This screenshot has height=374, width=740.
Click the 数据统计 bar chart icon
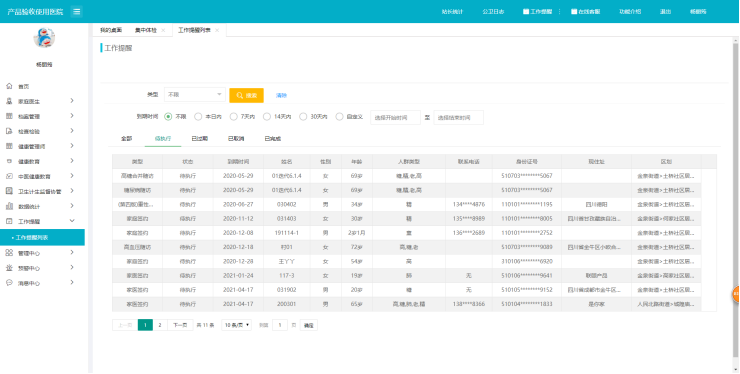pyautogui.click(x=9, y=206)
